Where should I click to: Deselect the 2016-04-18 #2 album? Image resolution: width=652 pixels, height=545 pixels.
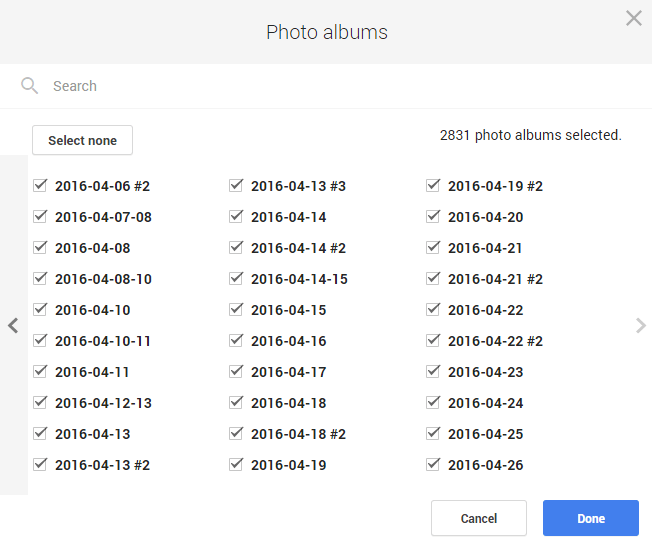[237, 433]
